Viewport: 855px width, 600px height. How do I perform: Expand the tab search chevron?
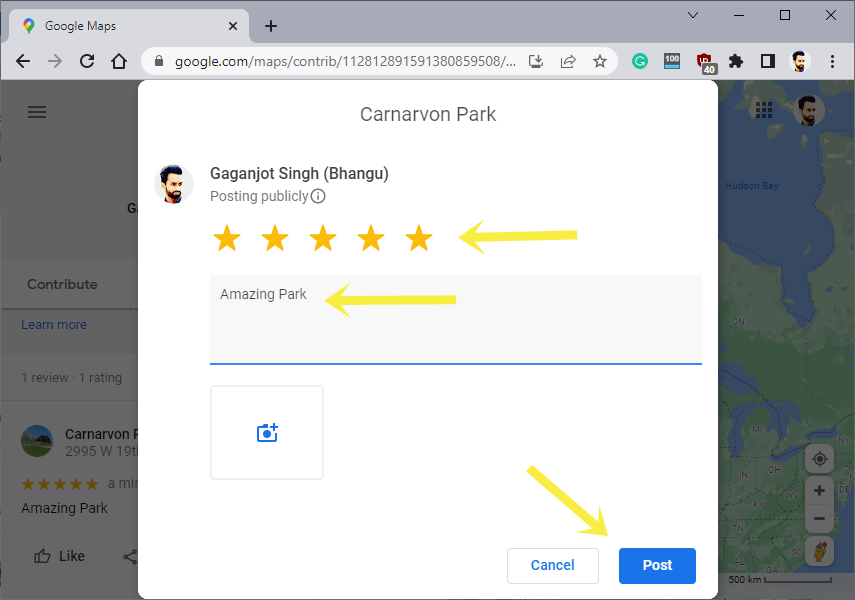(x=693, y=15)
